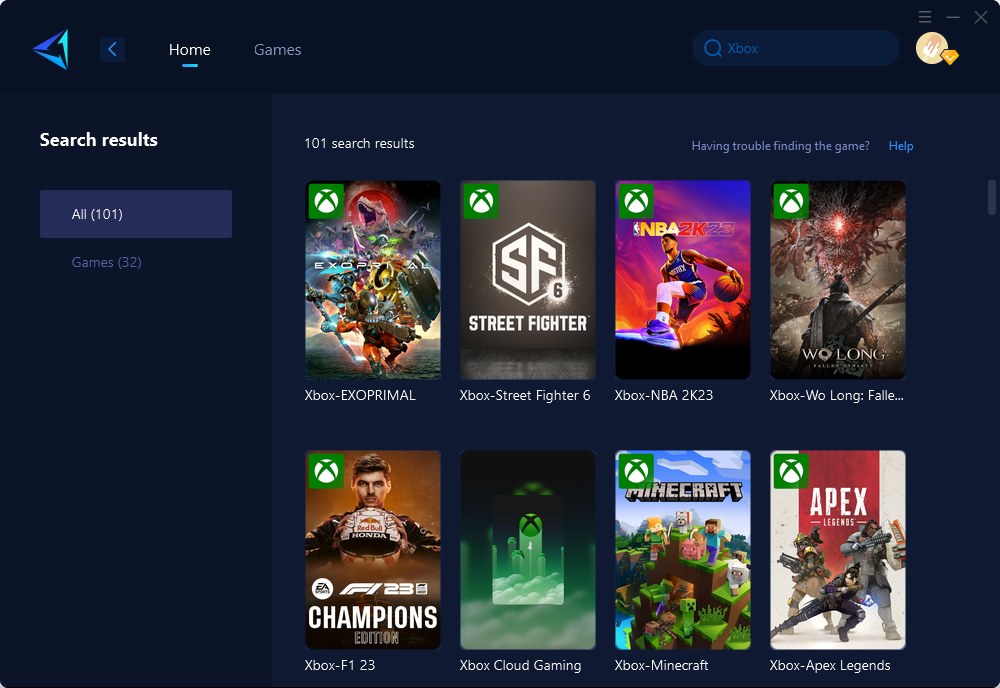Click the Help link
This screenshot has width=1000, height=688.
click(901, 146)
